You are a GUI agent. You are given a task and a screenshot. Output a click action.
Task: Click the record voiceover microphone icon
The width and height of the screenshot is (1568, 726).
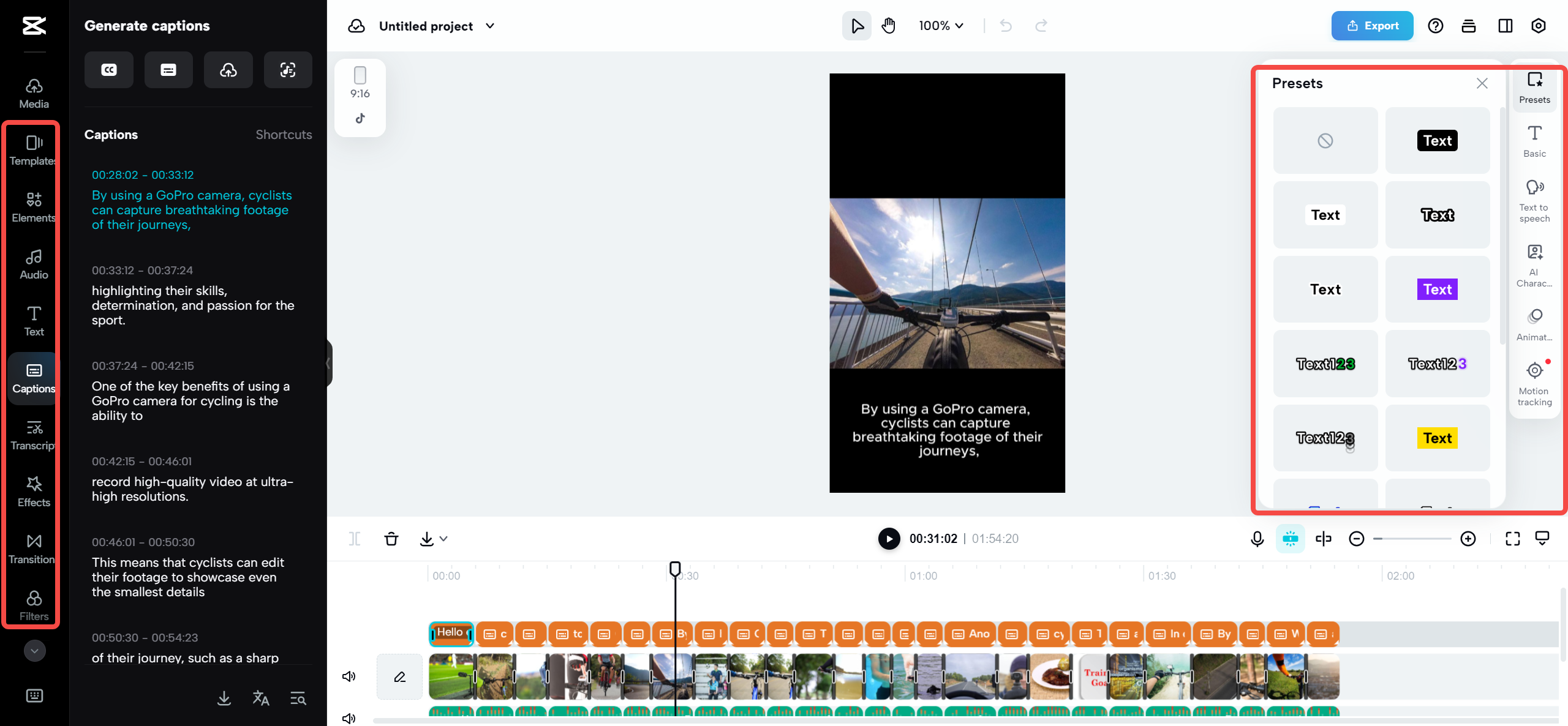1257,539
